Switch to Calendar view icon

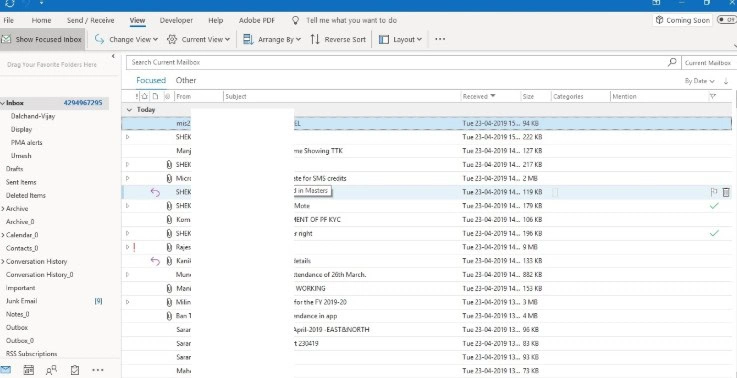(29, 370)
